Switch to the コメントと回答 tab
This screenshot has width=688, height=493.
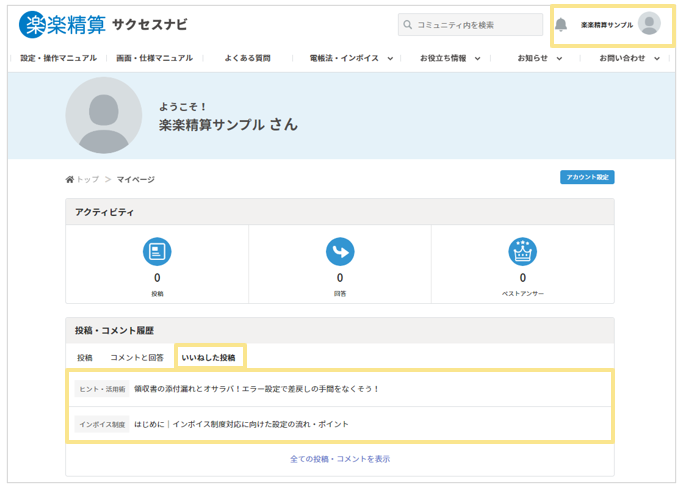pos(137,357)
